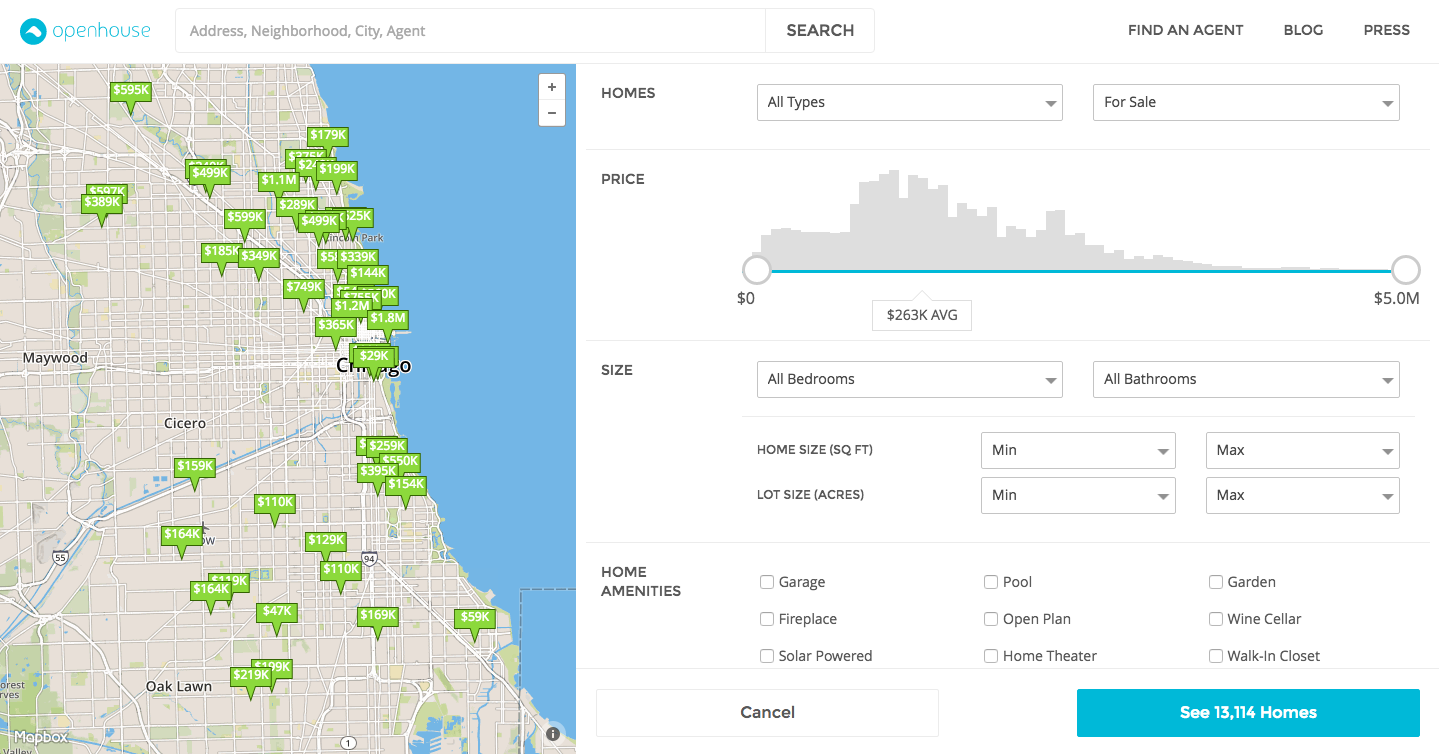
Task: Tick the Open Plan checkbox
Action: click(991, 619)
